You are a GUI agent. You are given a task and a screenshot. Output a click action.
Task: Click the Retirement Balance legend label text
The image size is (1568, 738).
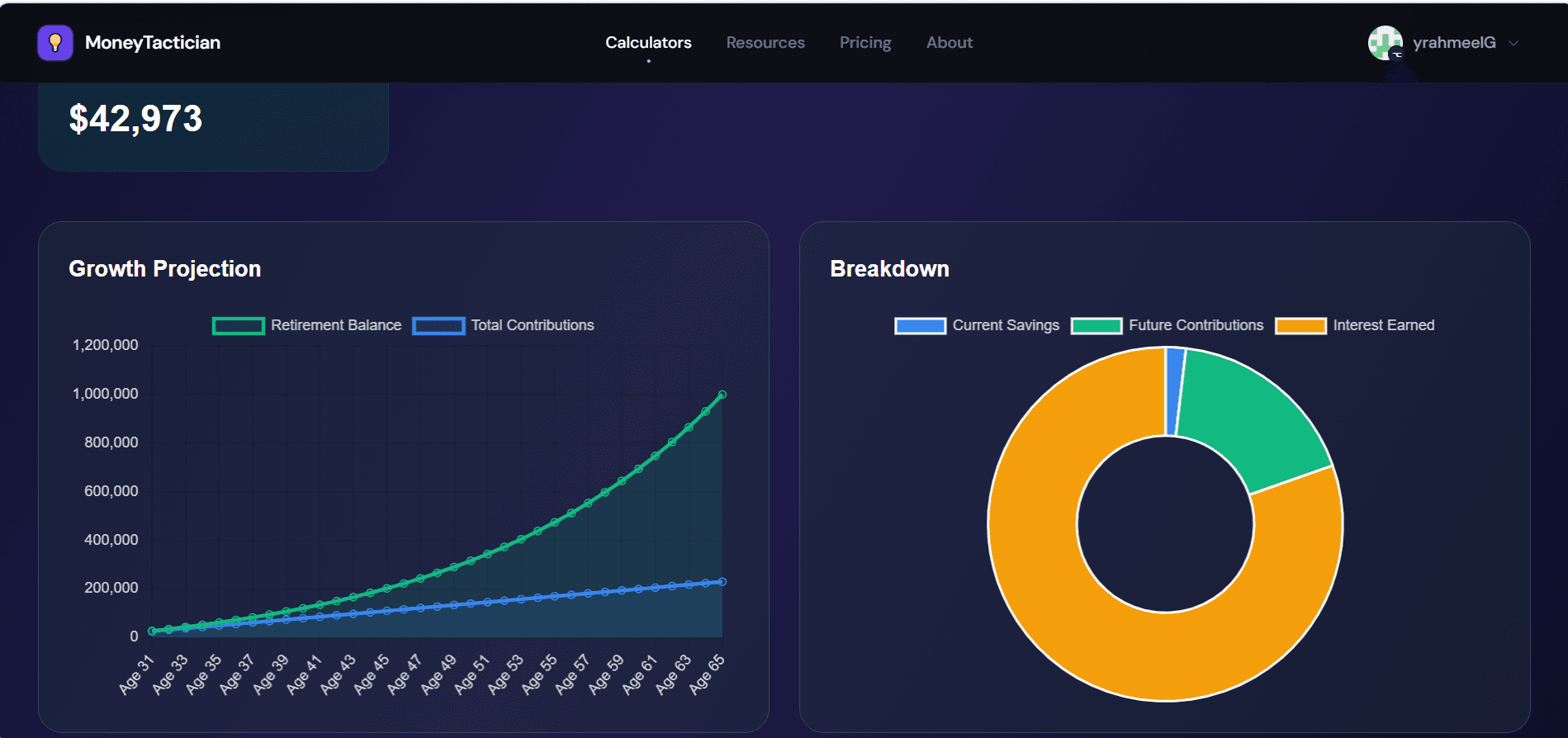tap(336, 326)
